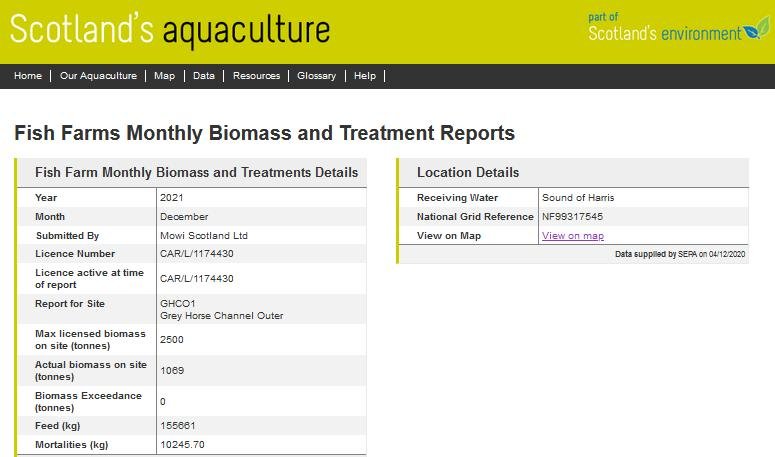The height and width of the screenshot is (457, 775).
Task: Click the Location Details panel header
Action: (x=468, y=173)
